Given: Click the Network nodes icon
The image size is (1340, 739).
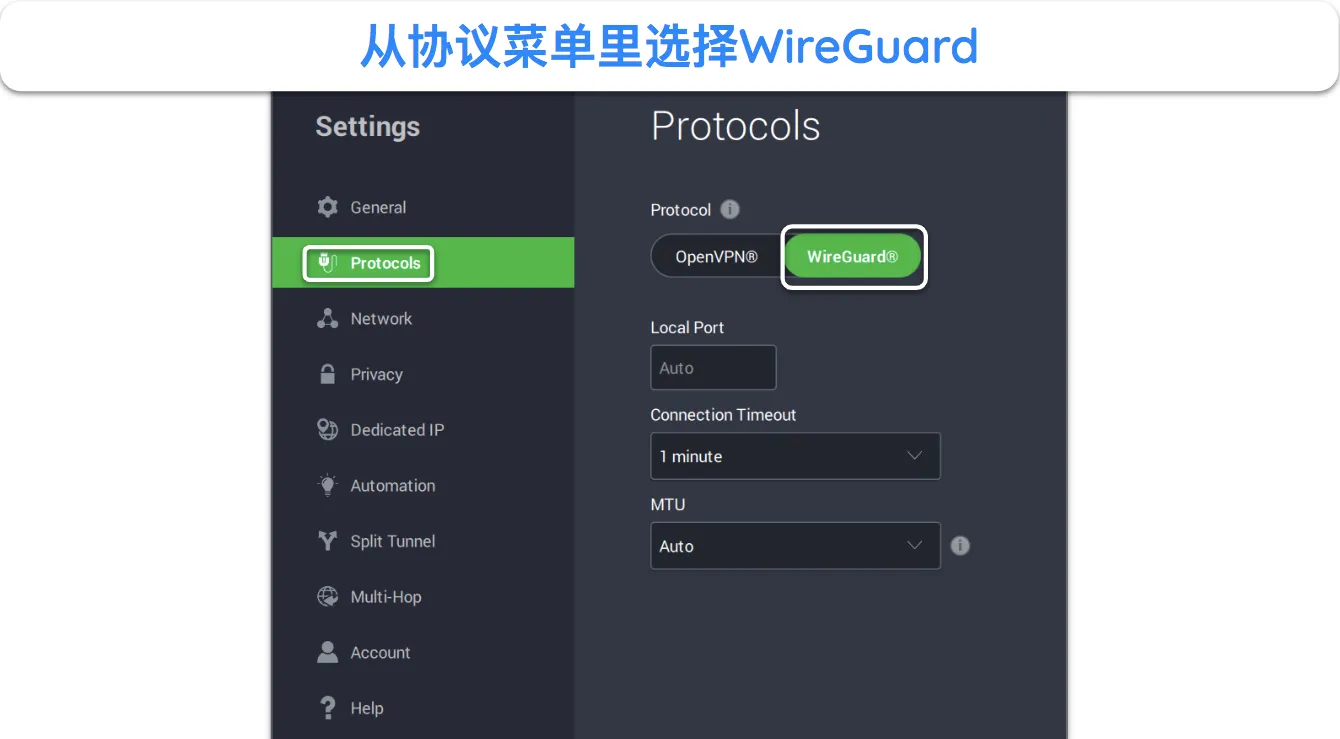Looking at the screenshot, I should pyautogui.click(x=327, y=319).
